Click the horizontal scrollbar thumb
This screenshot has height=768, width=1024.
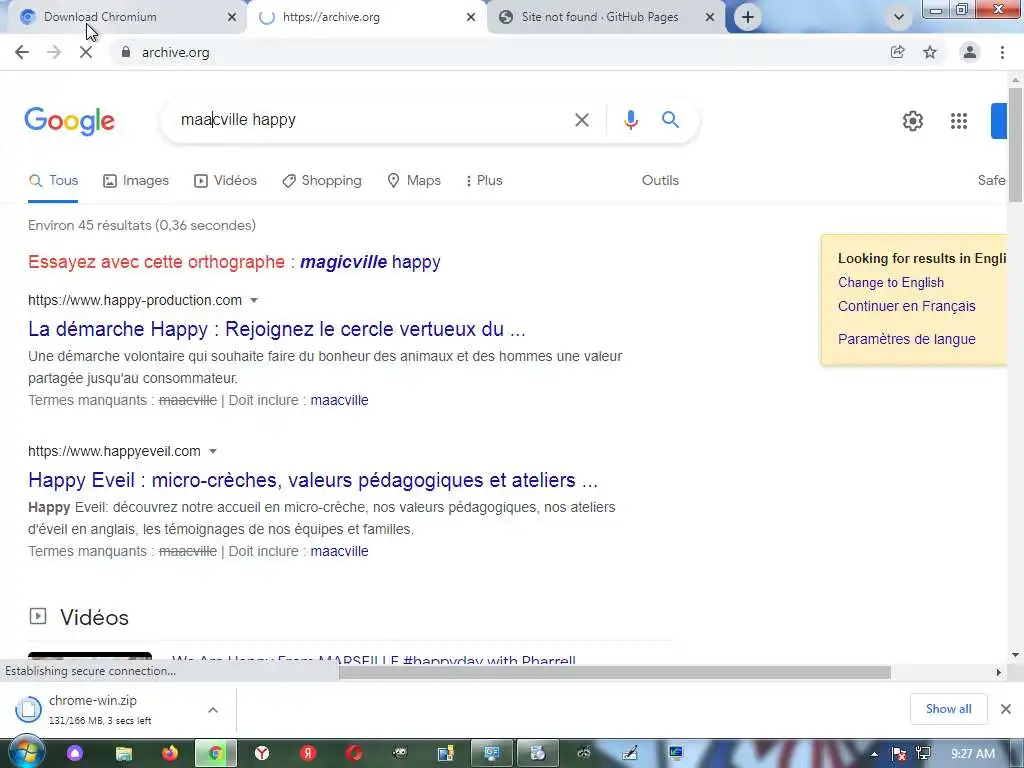[x=614, y=672]
